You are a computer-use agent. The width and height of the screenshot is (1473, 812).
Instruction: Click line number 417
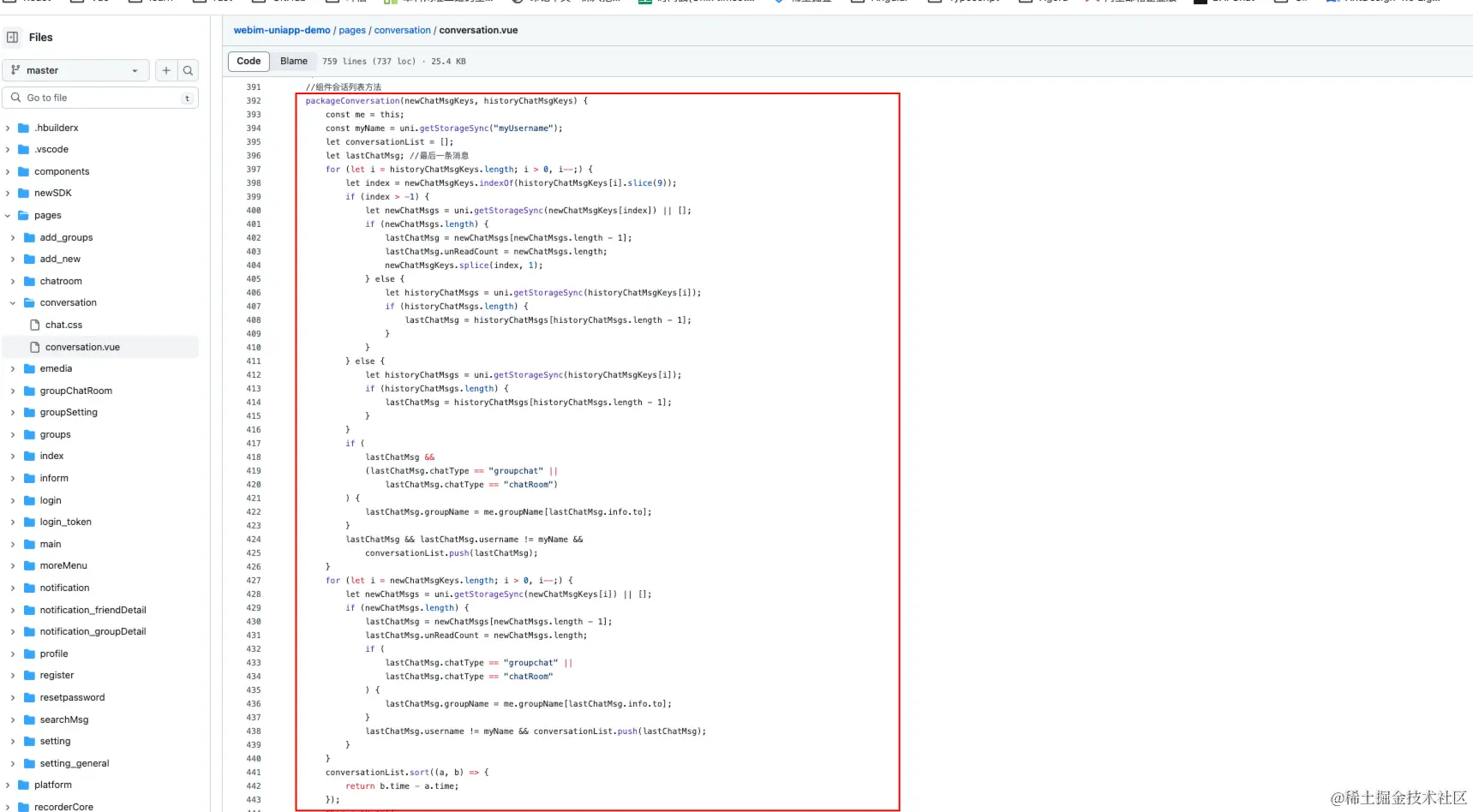point(254,443)
